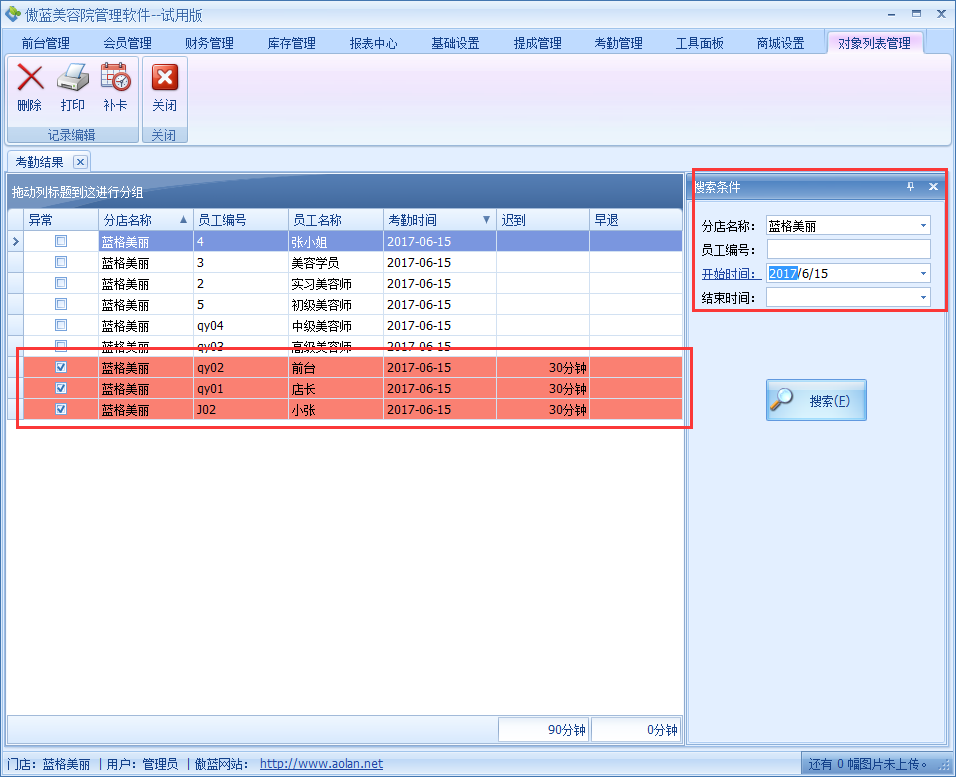Click the magnifier Search (搜索) button
Viewport: 956px width, 777px height.
tap(816, 400)
